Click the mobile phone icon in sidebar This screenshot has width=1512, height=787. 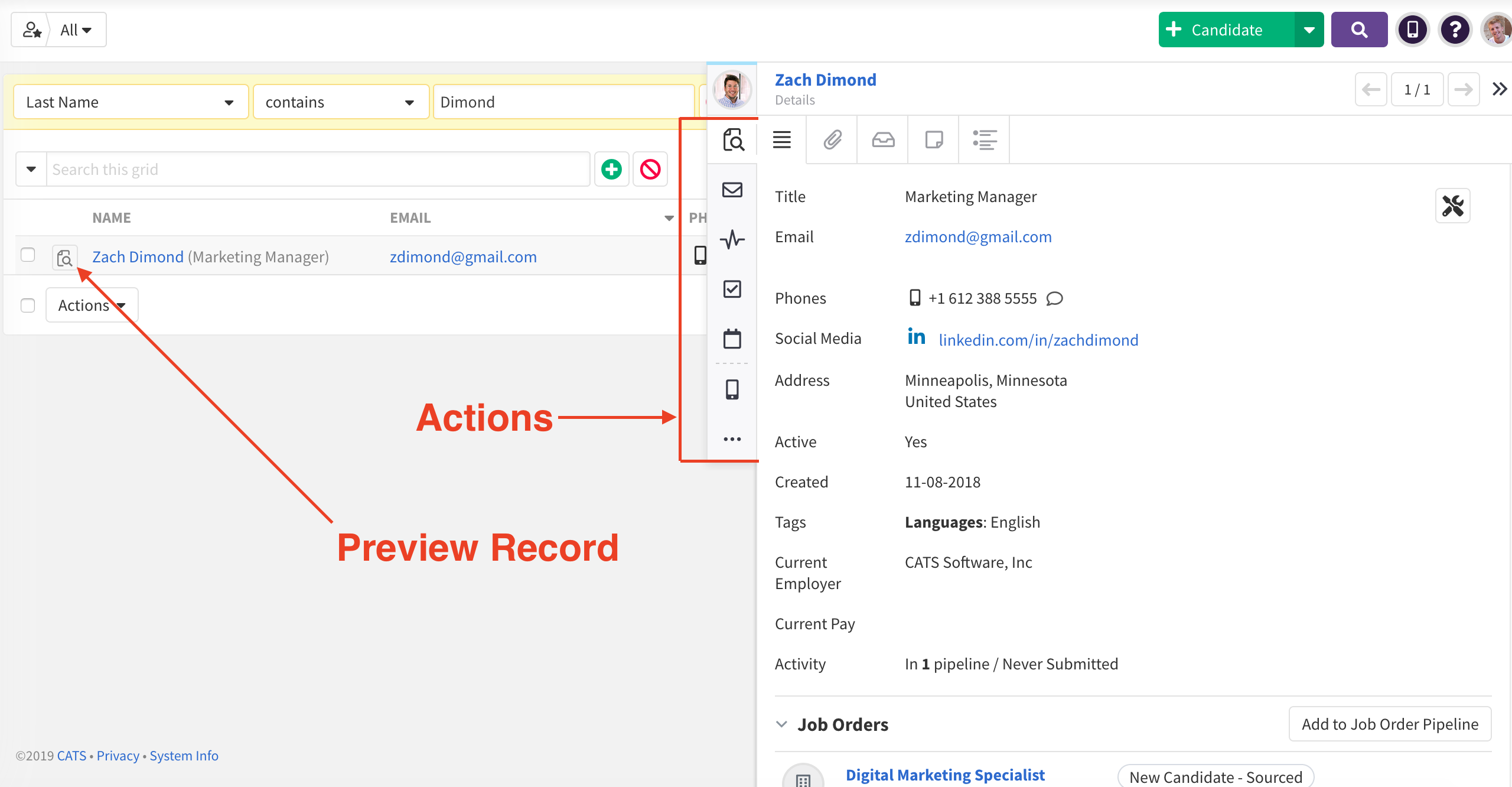point(732,389)
